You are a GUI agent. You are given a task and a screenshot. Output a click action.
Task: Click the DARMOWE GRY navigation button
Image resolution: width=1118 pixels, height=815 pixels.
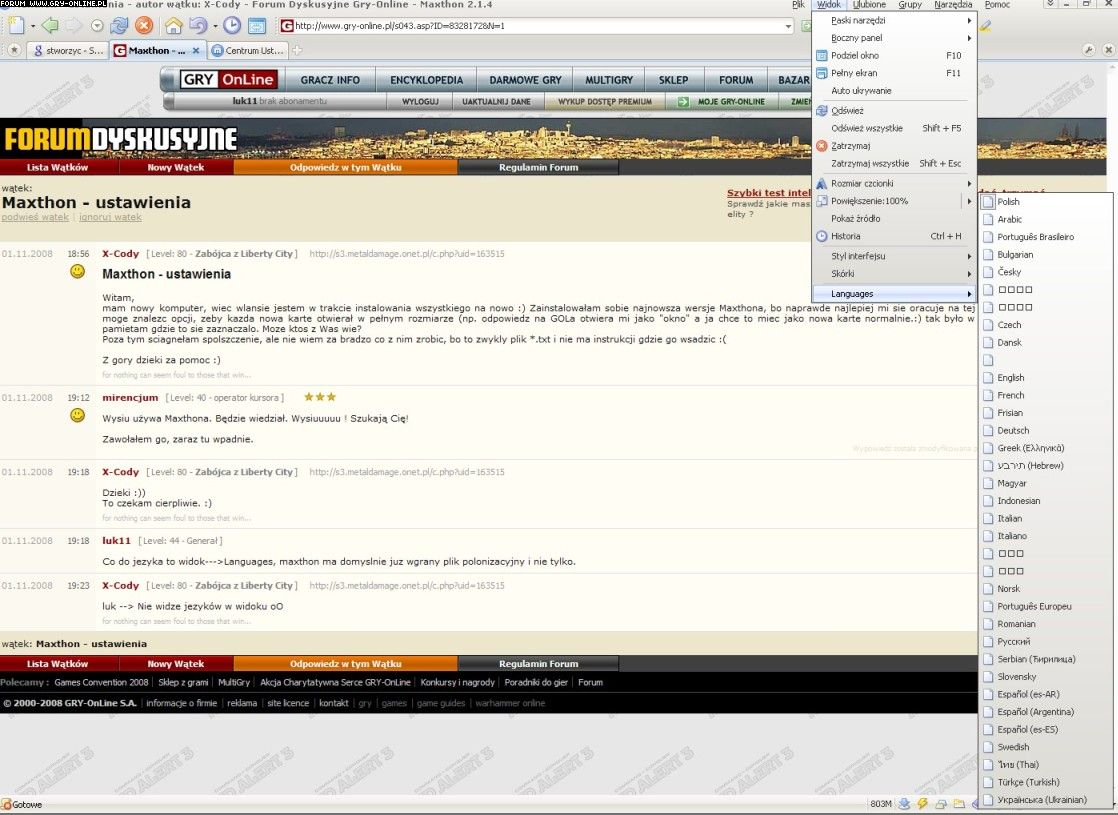click(525, 80)
